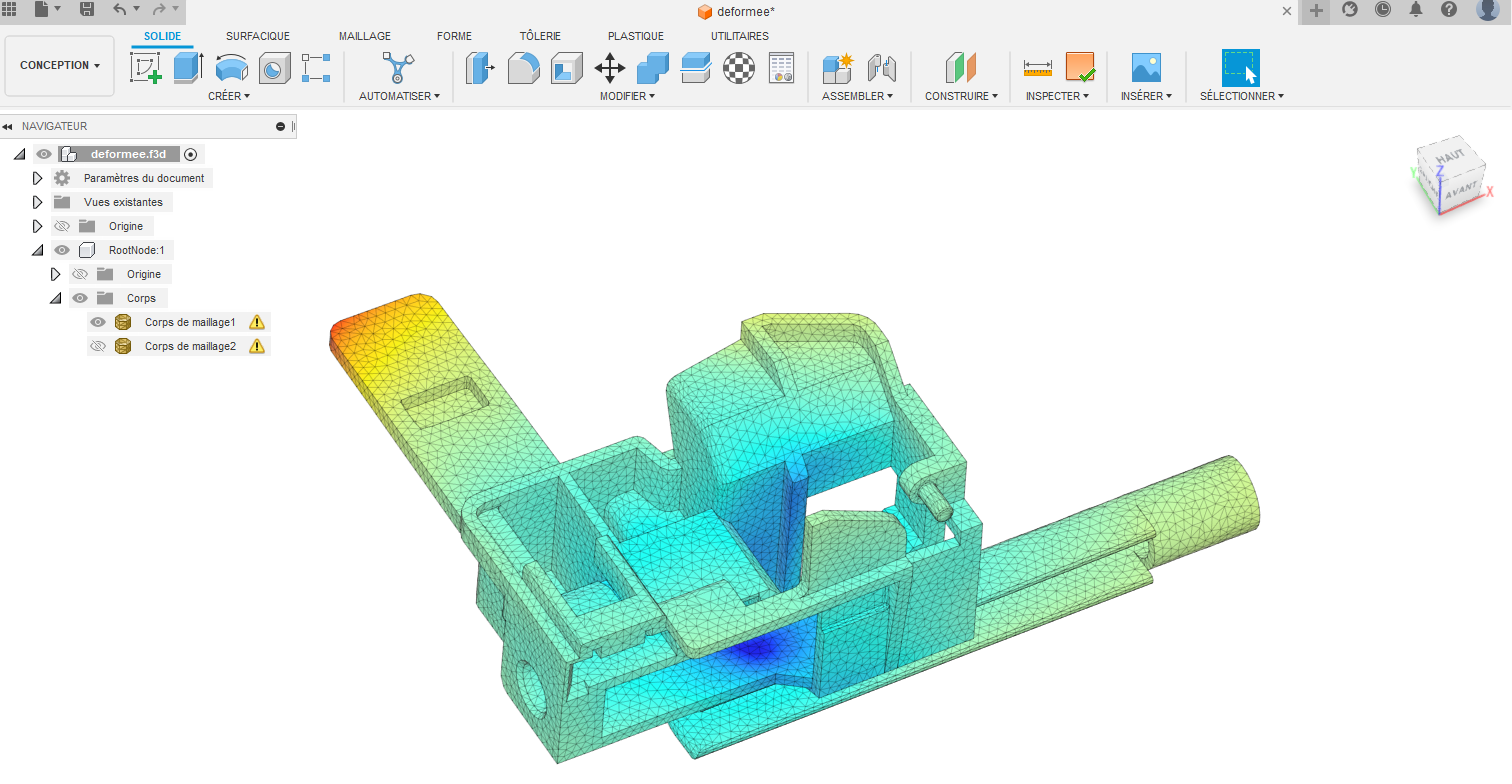The image size is (1512, 784).
Task: Open the INSPECTER menu label
Action: tap(1057, 96)
